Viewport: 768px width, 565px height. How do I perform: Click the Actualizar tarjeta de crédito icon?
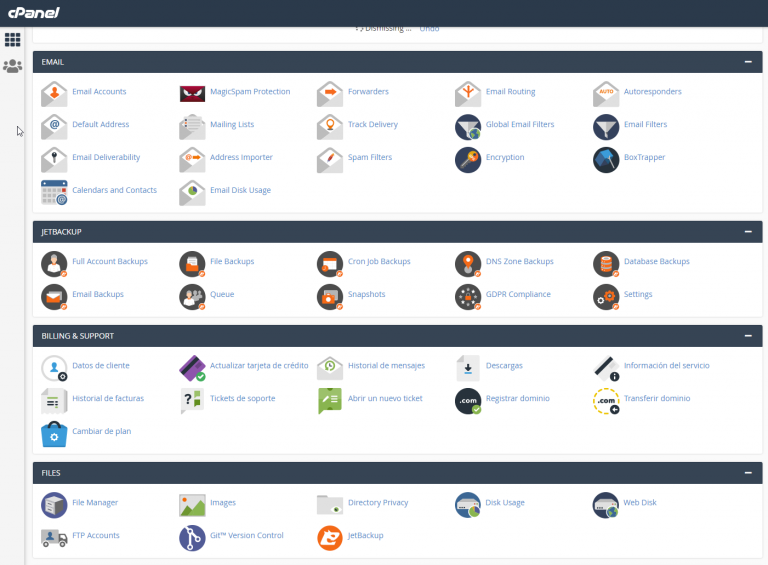[192, 367]
